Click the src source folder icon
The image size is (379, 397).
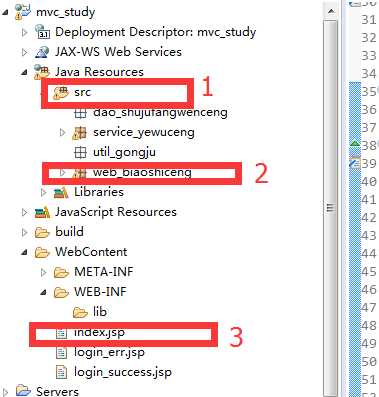[x=61, y=92]
